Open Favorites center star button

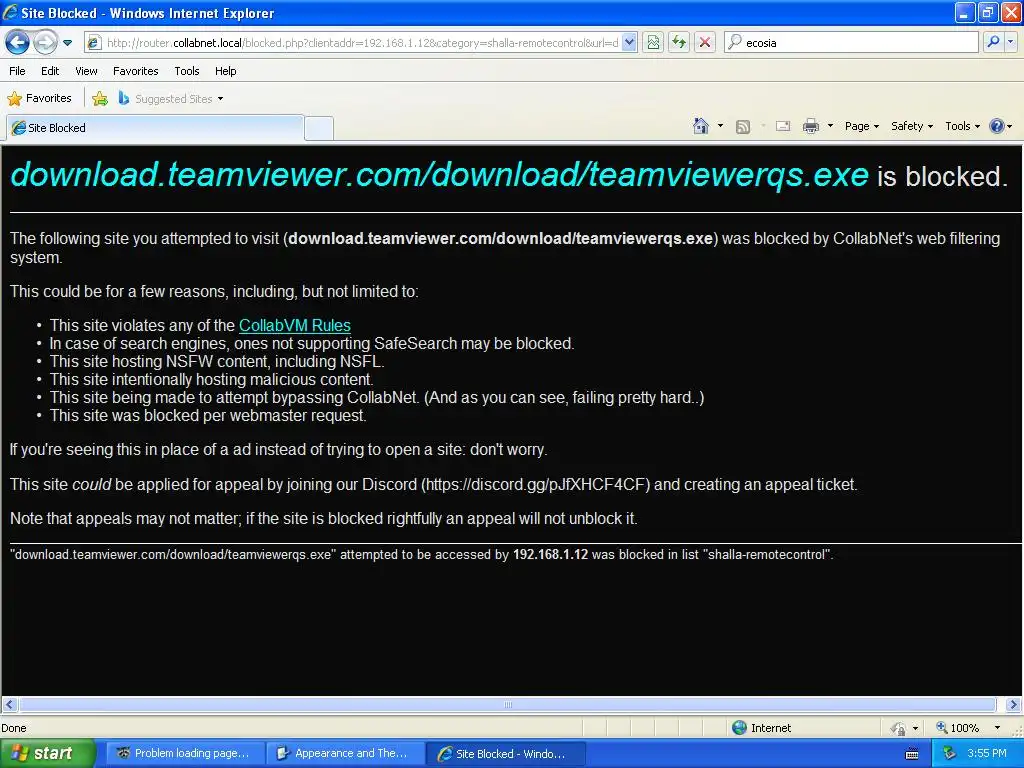tap(39, 99)
